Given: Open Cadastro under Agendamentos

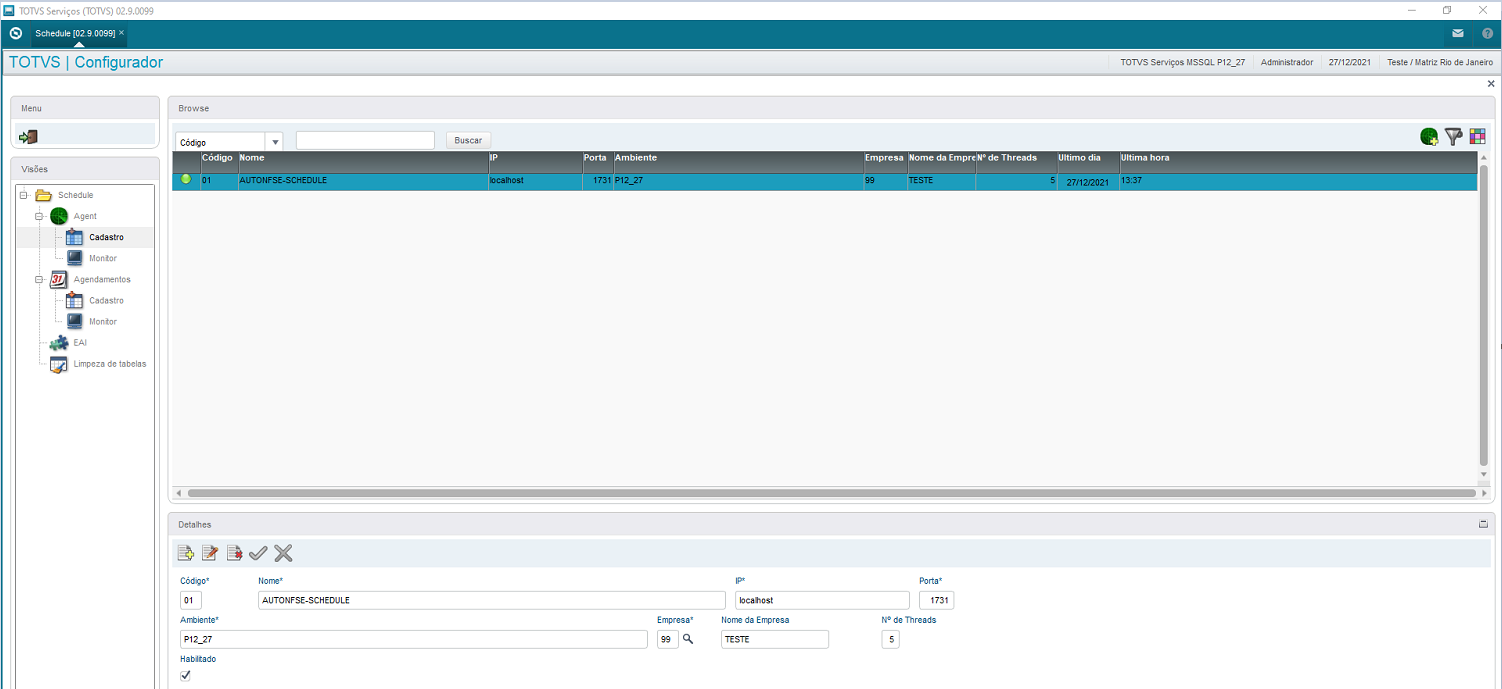Looking at the screenshot, I should (106, 300).
